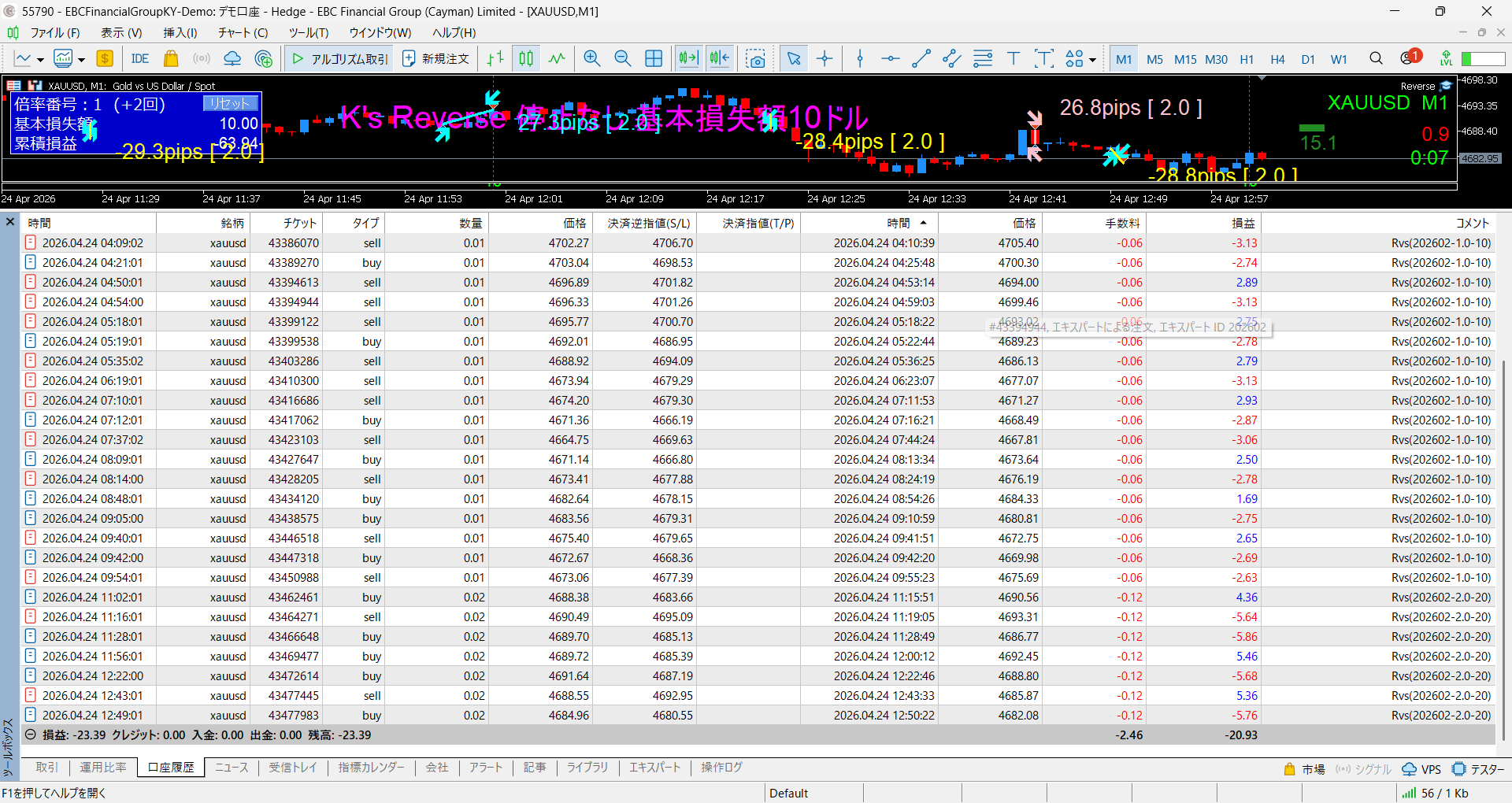
Task: Expand the indicators list dropdown arrow
Action: click(x=81, y=60)
